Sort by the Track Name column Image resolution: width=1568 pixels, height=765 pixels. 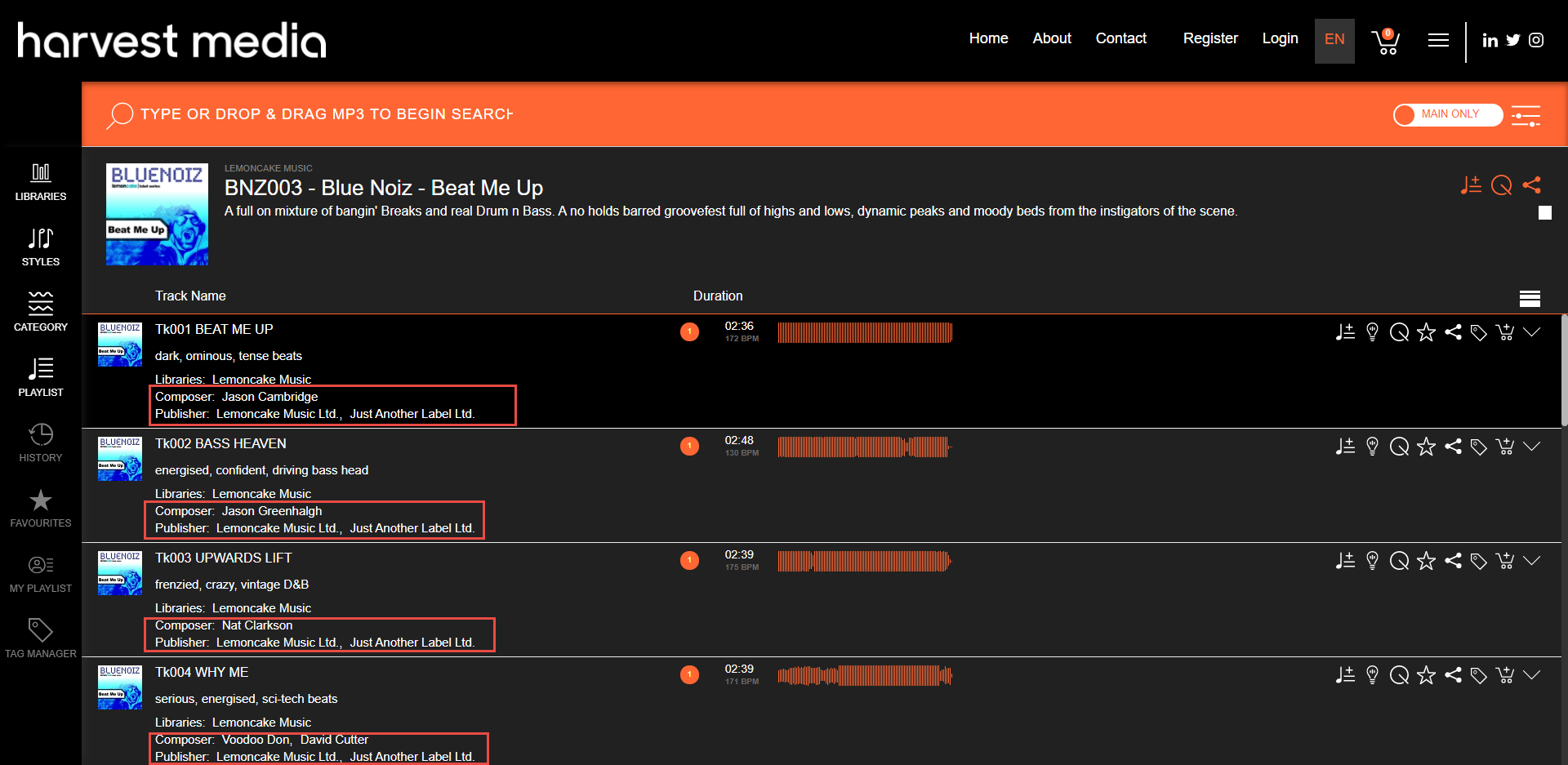pyautogui.click(x=190, y=296)
